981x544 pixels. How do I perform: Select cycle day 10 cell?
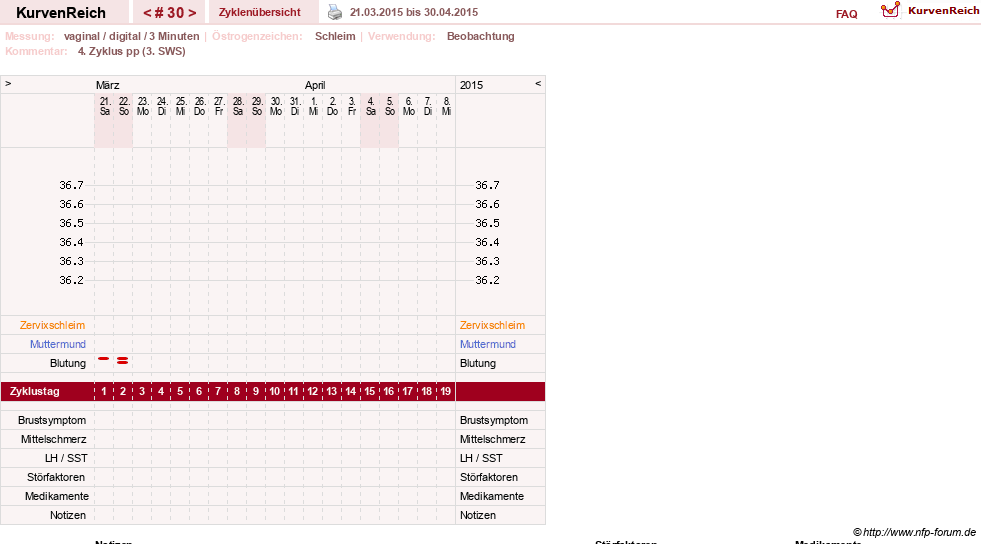(275, 391)
